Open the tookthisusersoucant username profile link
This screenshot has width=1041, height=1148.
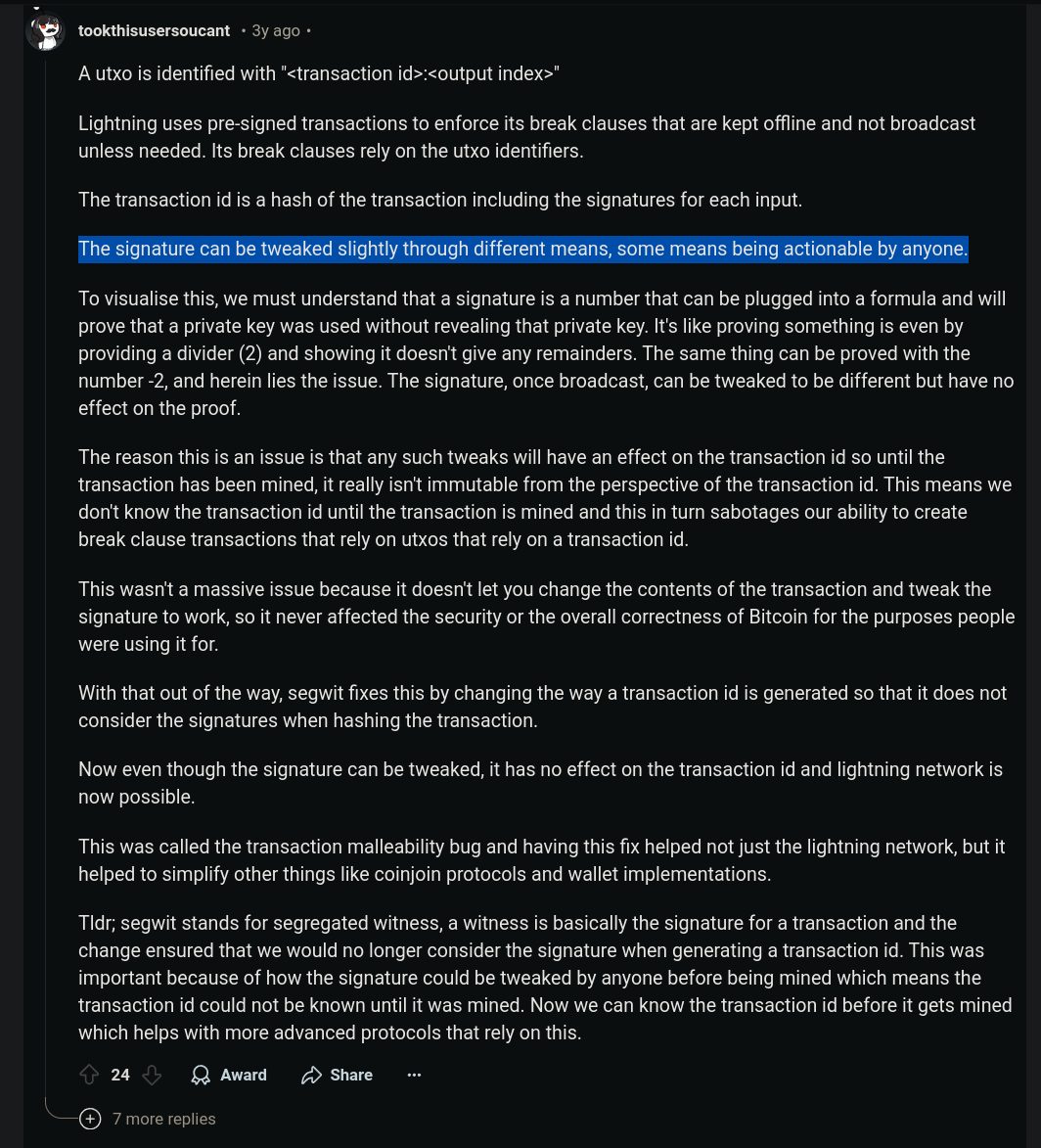point(154,30)
